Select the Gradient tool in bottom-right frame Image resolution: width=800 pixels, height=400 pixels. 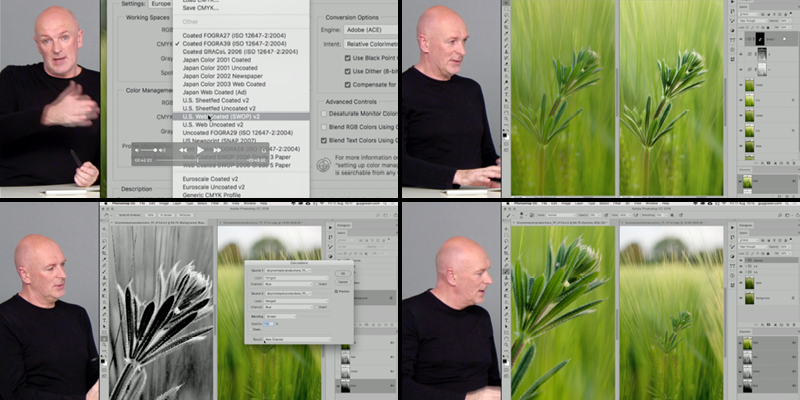coord(506,296)
